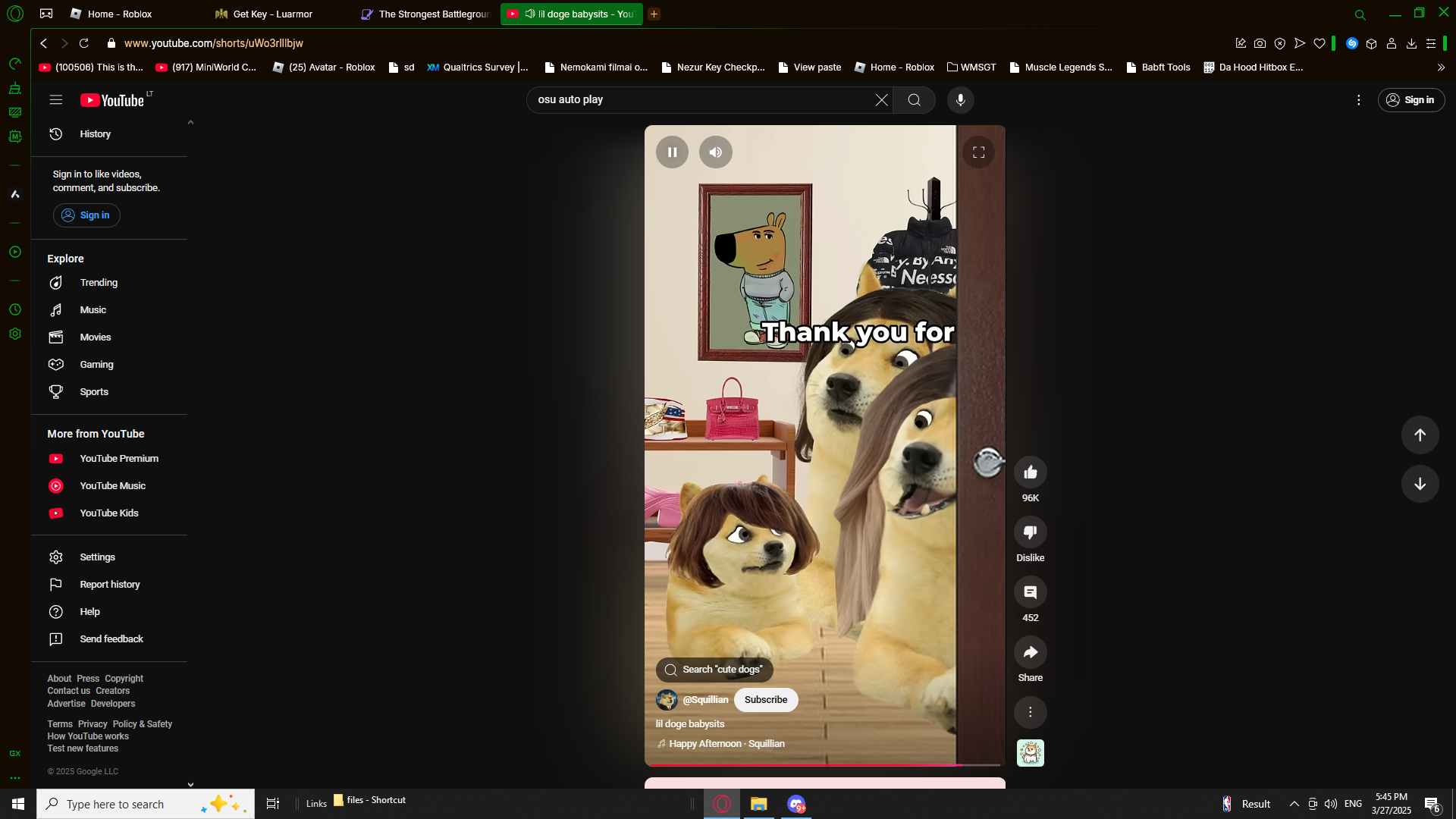This screenshot has height=819, width=1456.
Task: Subscribe to the @Squillian channel
Action: click(765, 700)
